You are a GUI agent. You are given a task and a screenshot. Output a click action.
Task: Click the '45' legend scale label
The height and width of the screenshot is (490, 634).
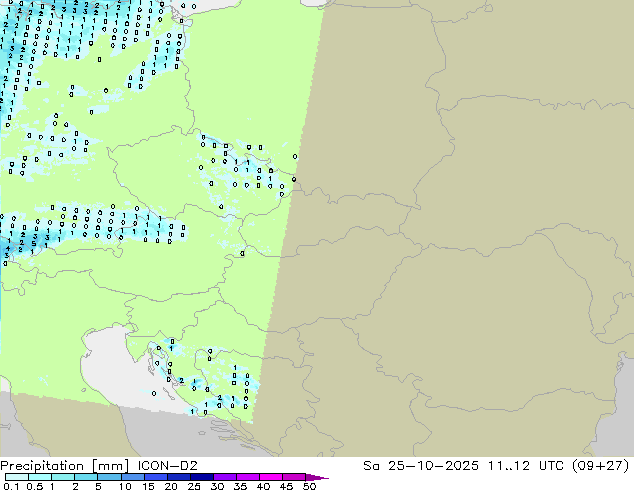(x=286, y=486)
